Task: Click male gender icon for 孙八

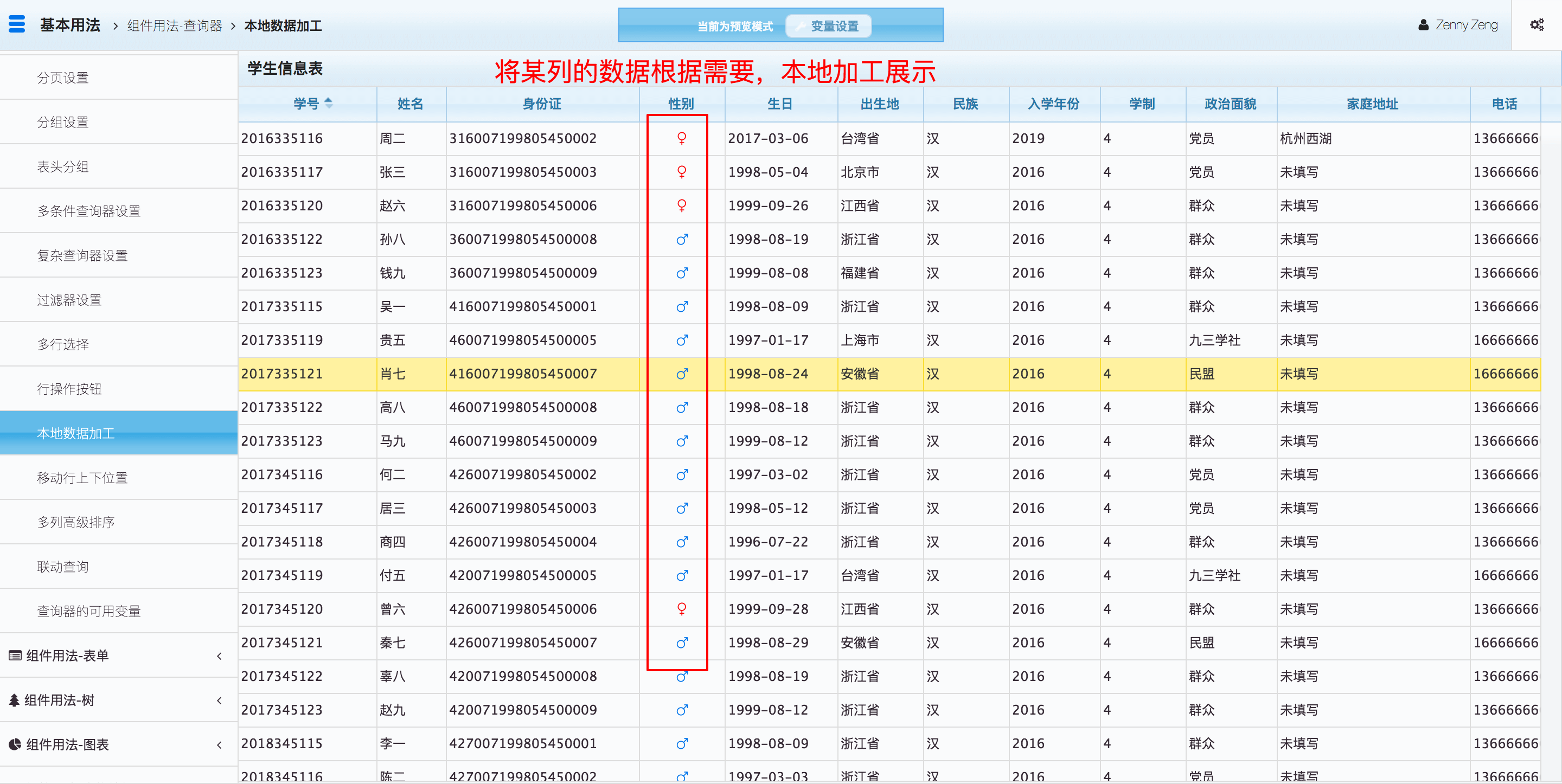Action: click(682, 240)
